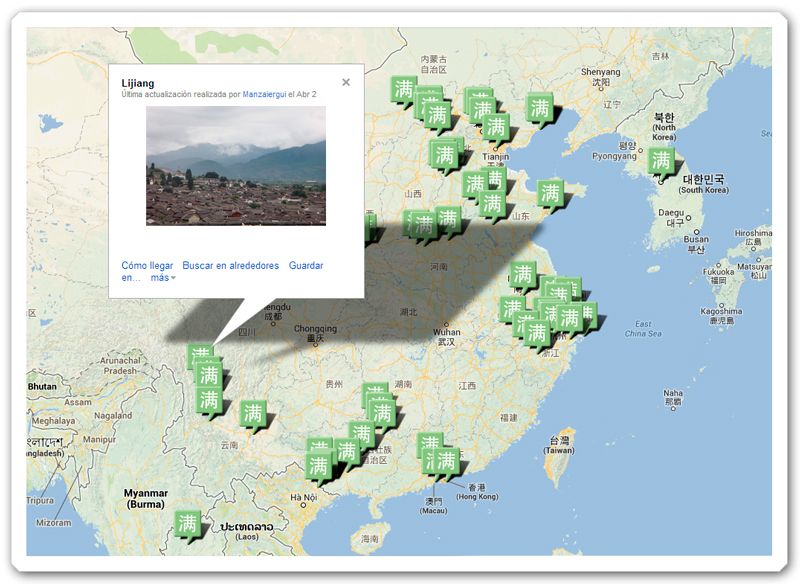Select the 满 marker near Seoul, South Korea
The image size is (800, 584).
[660, 159]
